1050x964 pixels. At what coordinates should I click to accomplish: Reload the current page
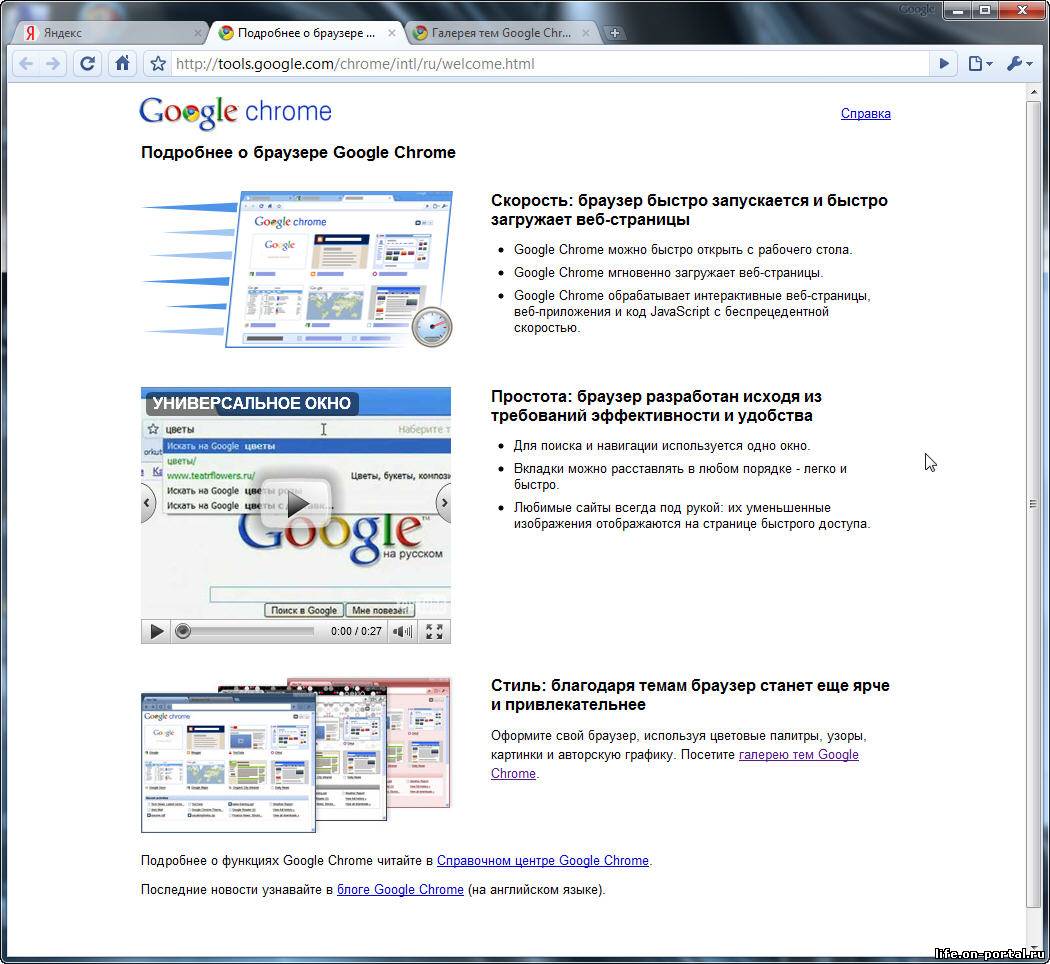click(x=87, y=64)
